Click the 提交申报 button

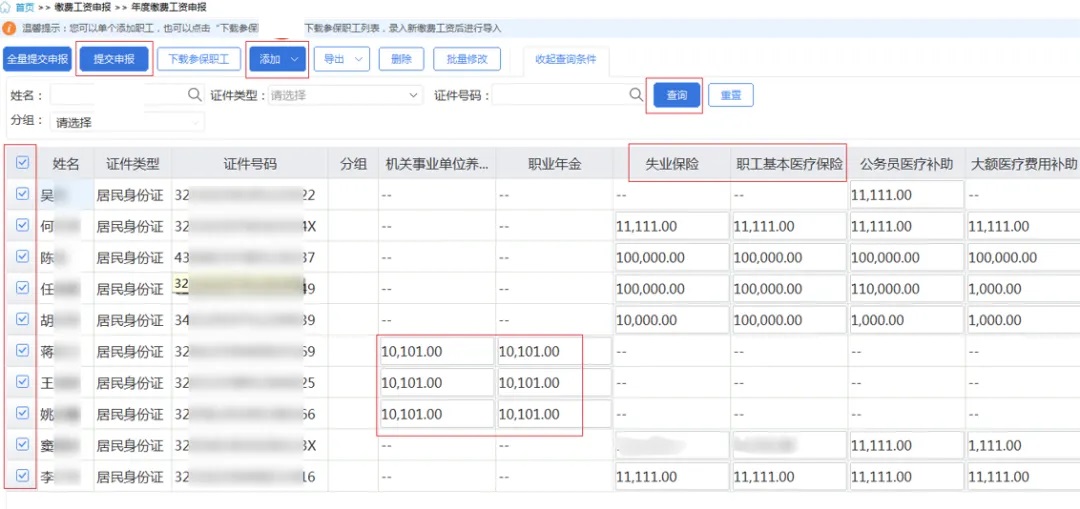[x=114, y=60]
